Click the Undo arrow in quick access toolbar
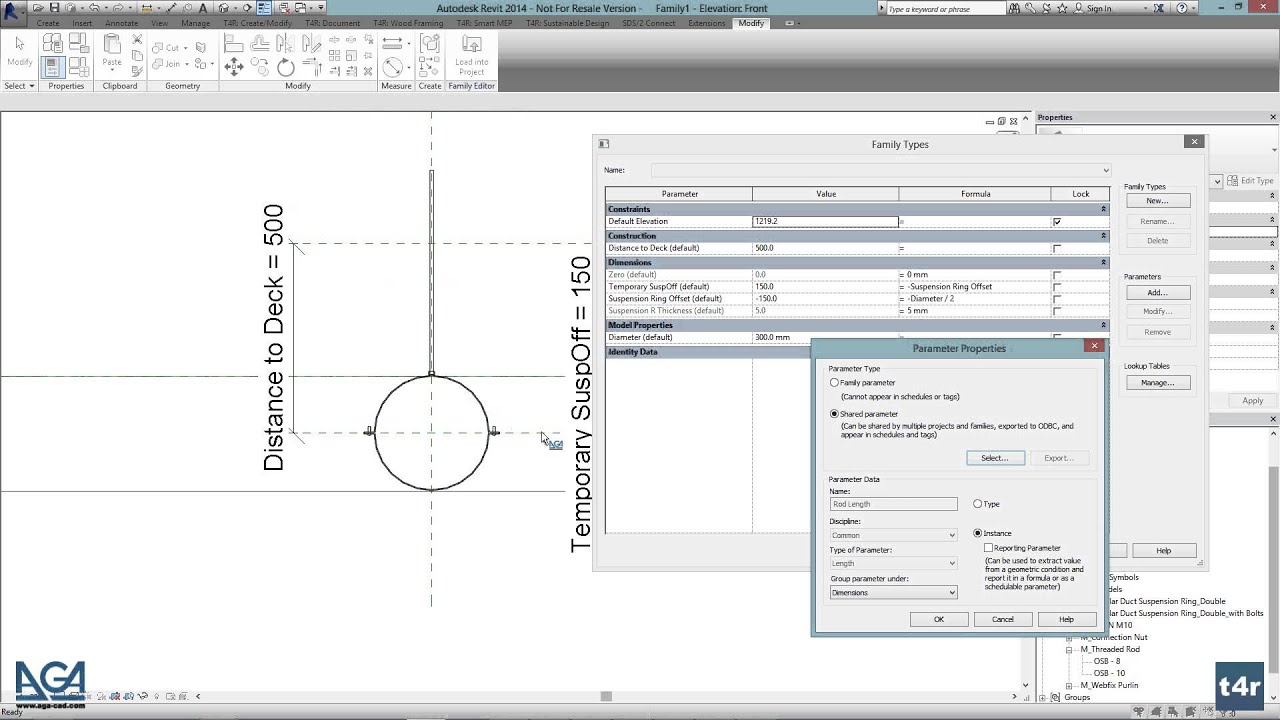This screenshot has height=720, width=1280. [x=94, y=8]
